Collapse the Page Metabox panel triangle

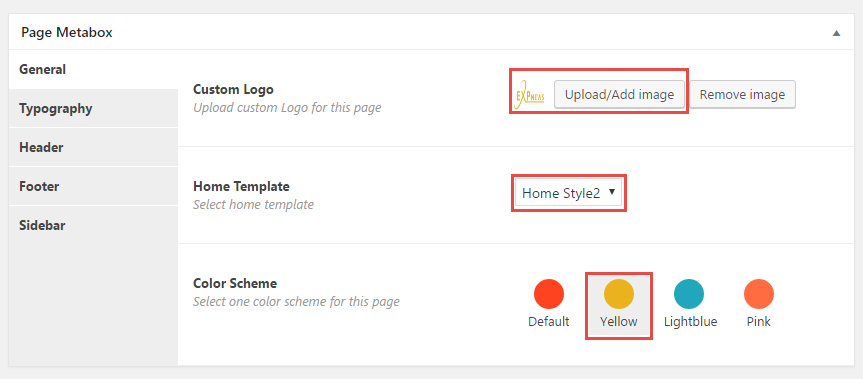pos(836,33)
